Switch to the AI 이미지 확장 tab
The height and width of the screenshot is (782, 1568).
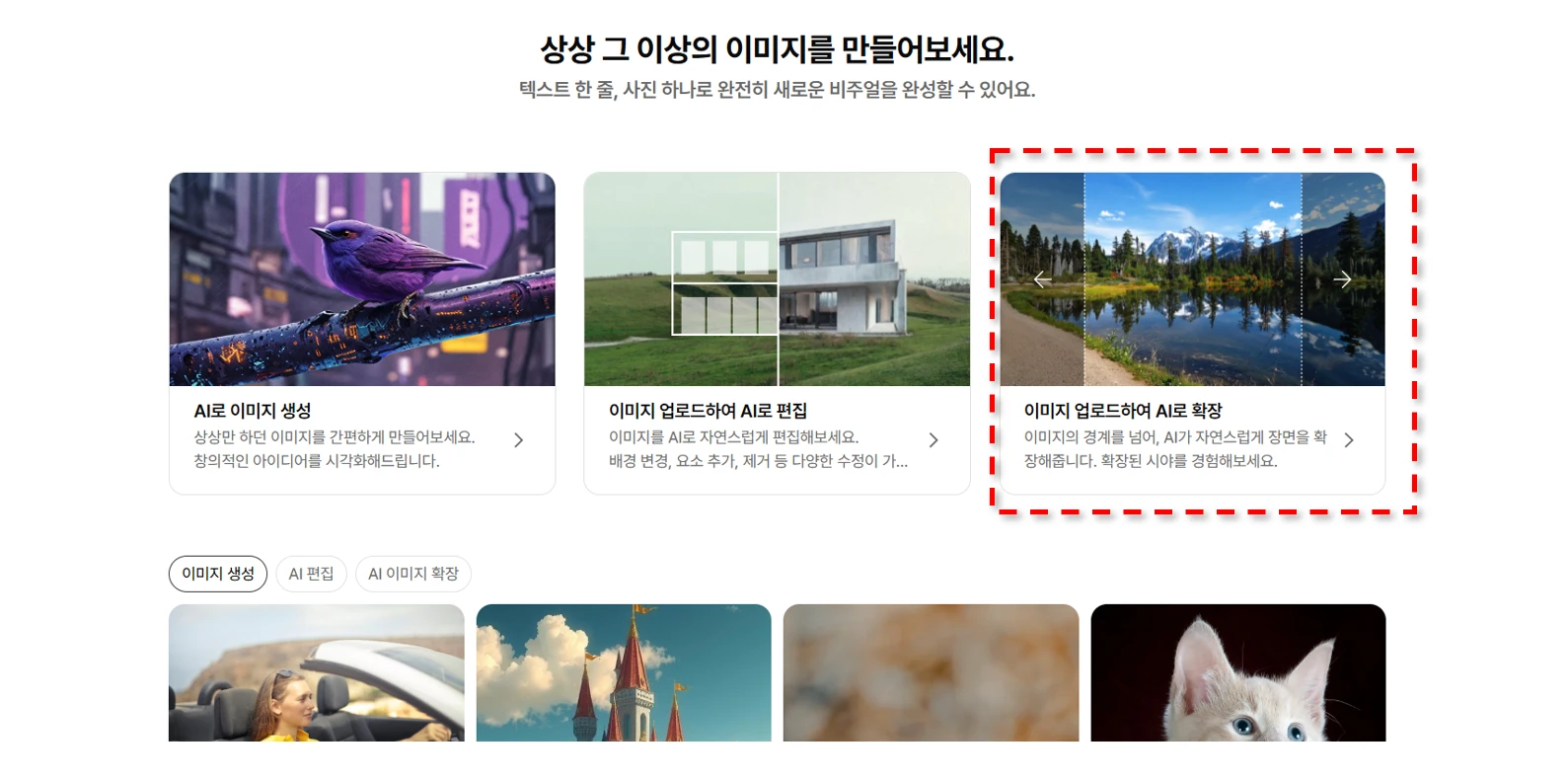[x=413, y=574]
